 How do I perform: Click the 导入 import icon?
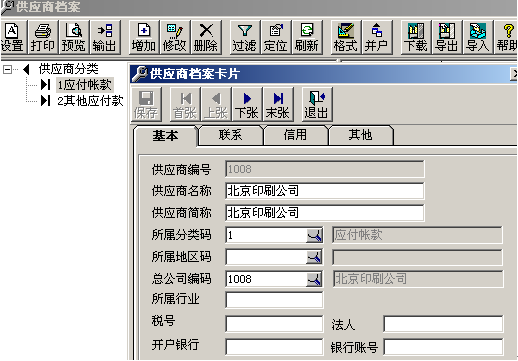click(478, 37)
